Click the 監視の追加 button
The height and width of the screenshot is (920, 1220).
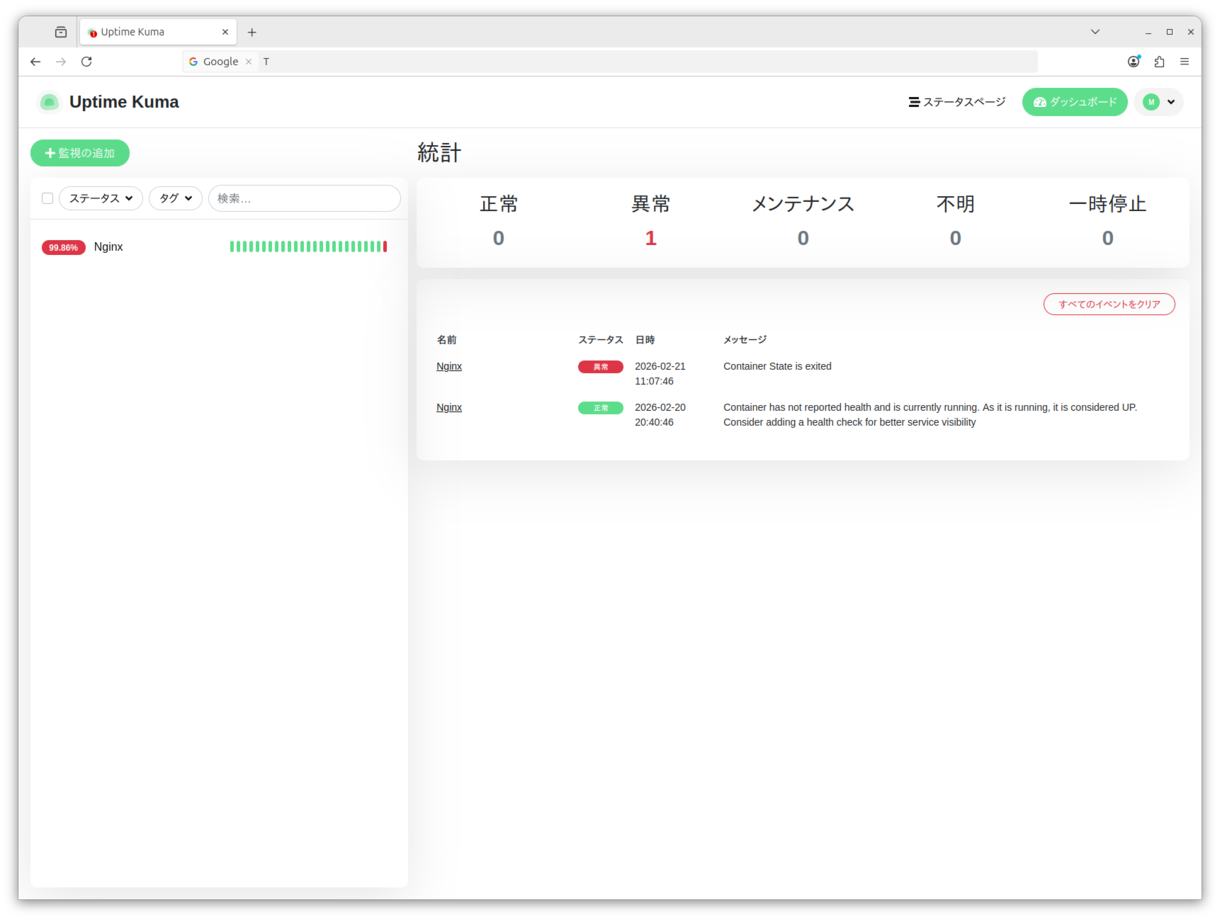point(80,153)
